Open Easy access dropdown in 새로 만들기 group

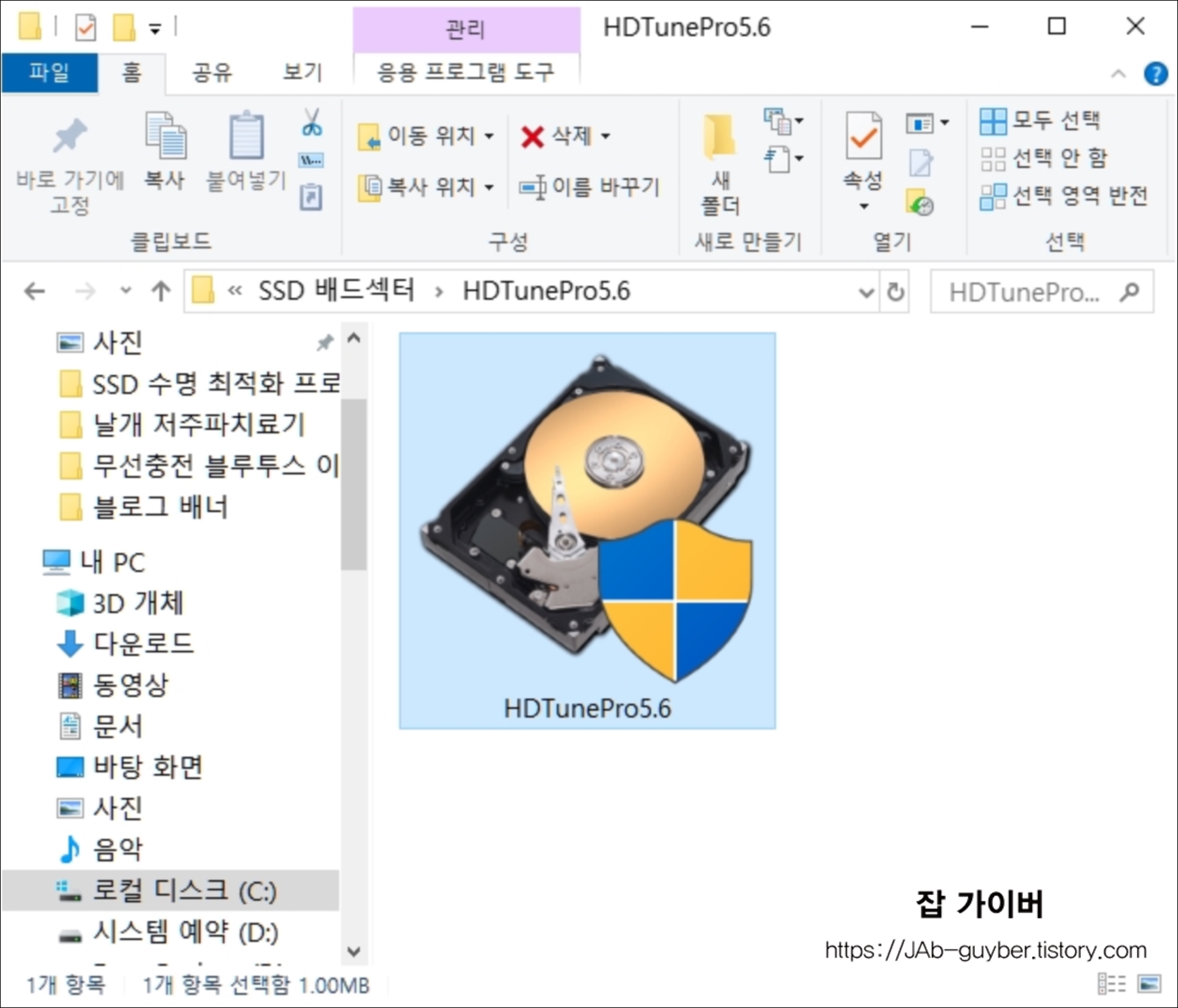click(x=784, y=159)
